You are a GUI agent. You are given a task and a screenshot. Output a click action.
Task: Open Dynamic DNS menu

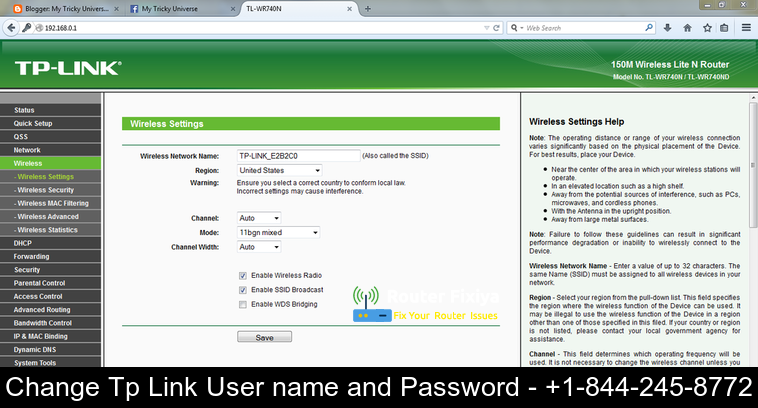click(51, 350)
